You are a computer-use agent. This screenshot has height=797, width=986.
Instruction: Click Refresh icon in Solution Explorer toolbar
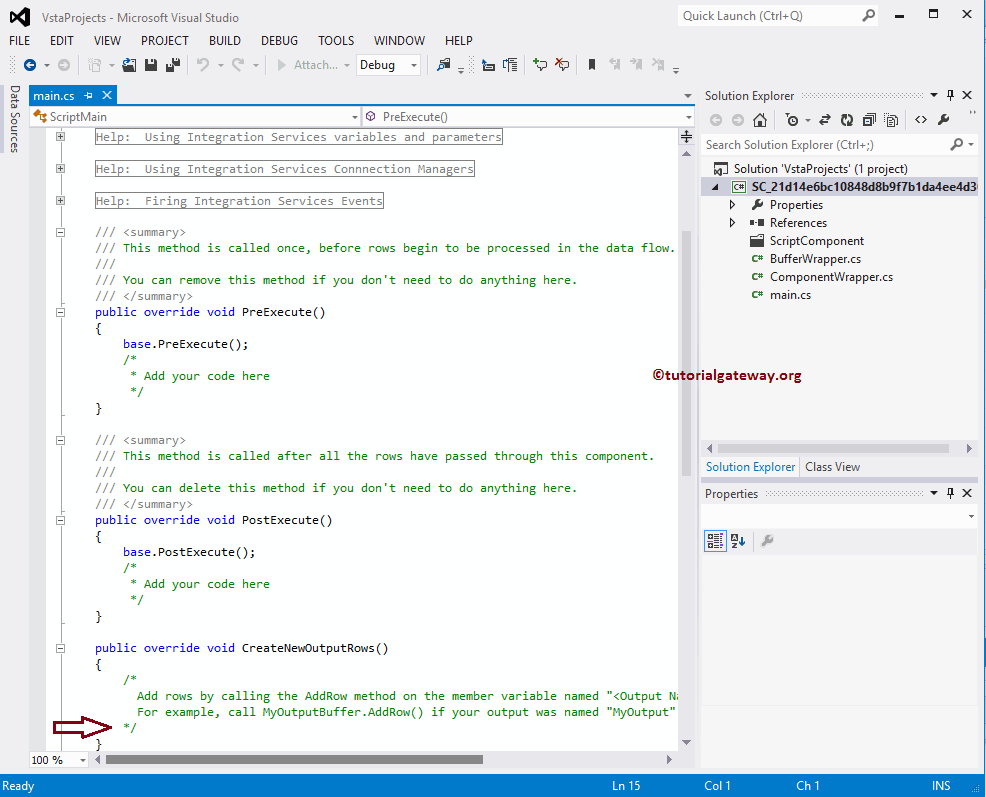[847, 120]
